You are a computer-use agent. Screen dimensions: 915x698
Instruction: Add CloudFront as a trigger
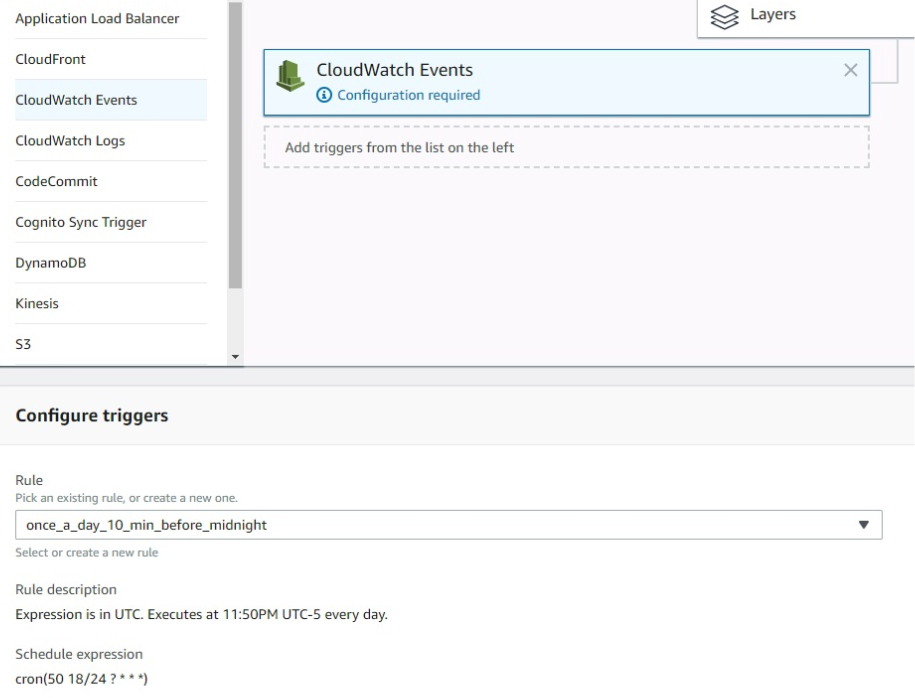pyautogui.click(x=111, y=60)
